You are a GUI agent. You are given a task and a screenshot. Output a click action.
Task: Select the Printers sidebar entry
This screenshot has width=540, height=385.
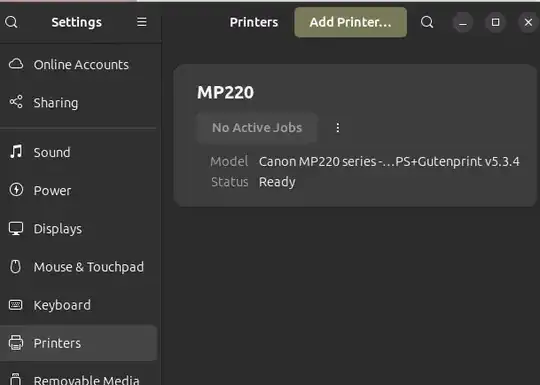click(79, 343)
